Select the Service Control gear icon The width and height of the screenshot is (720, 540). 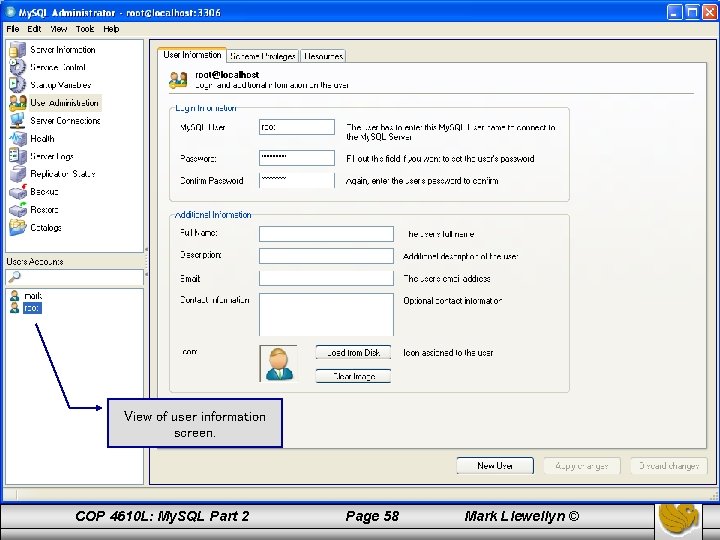click(17, 67)
